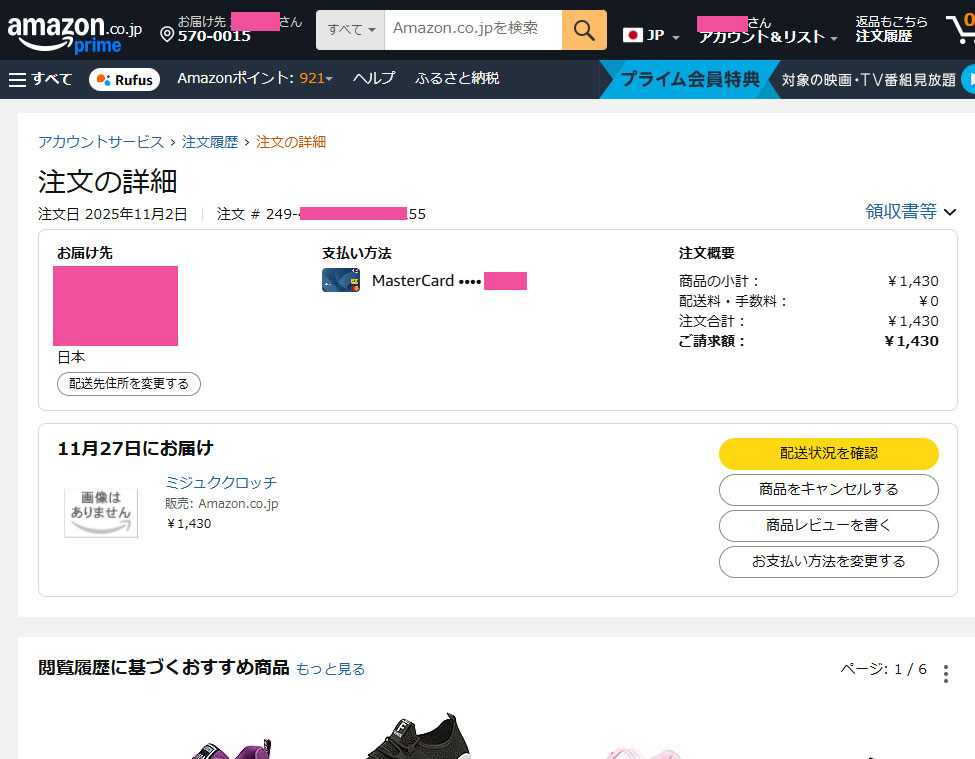Click the delivery location pin icon

click(x=167, y=35)
